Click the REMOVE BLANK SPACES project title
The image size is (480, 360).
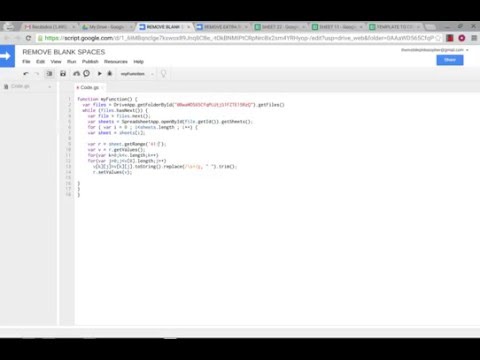[64, 52]
